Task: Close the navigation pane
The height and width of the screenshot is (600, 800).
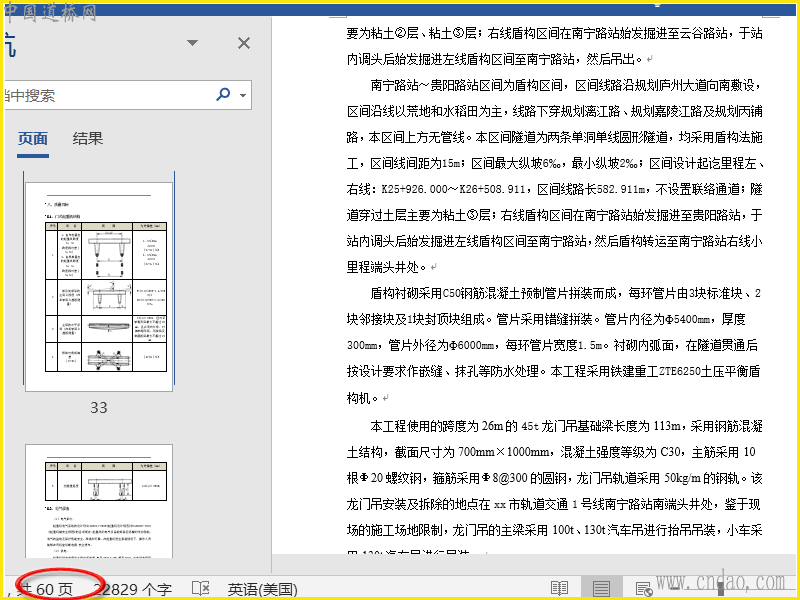Action: point(244,43)
